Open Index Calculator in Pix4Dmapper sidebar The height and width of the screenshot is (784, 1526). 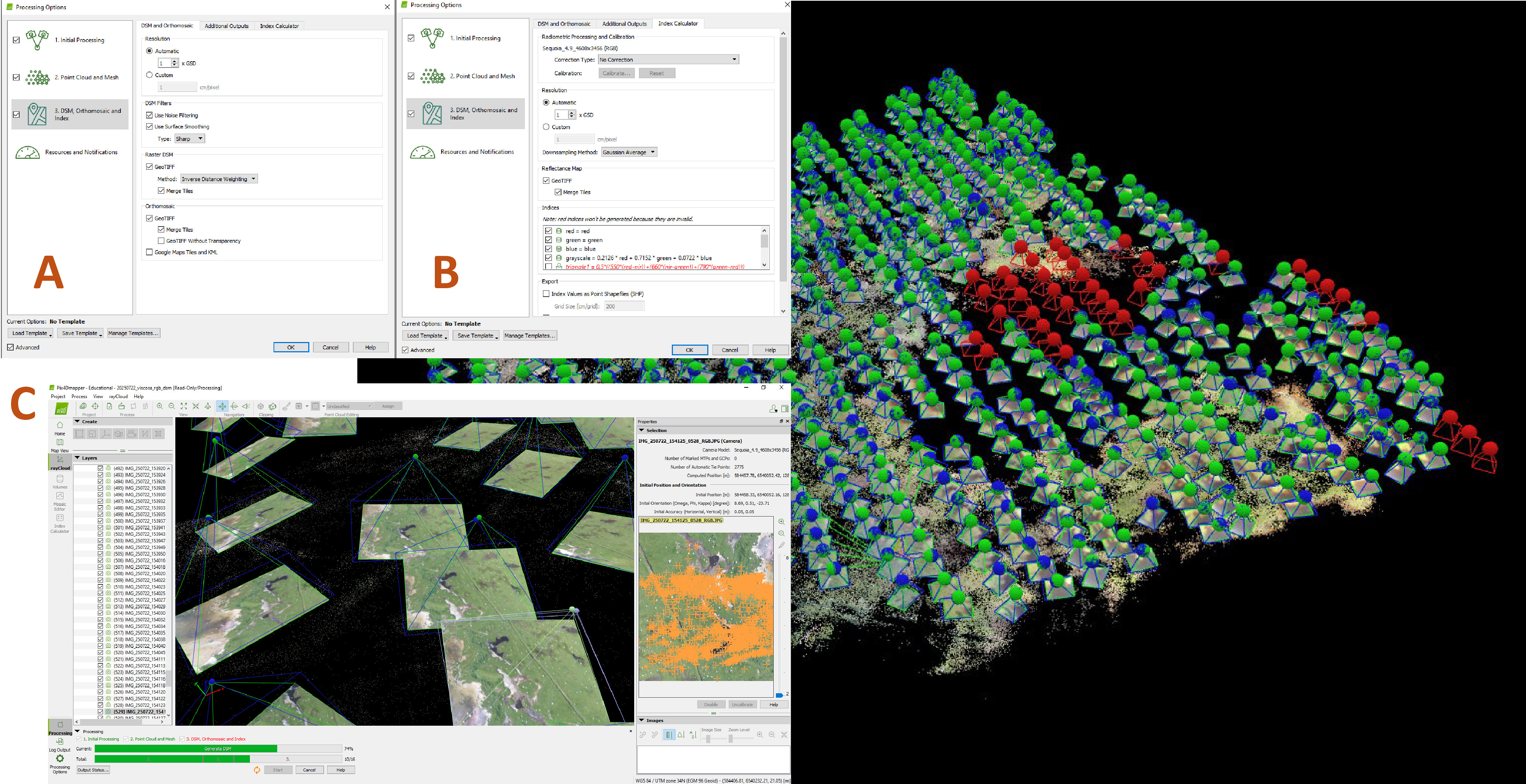click(x=60, y=524)
